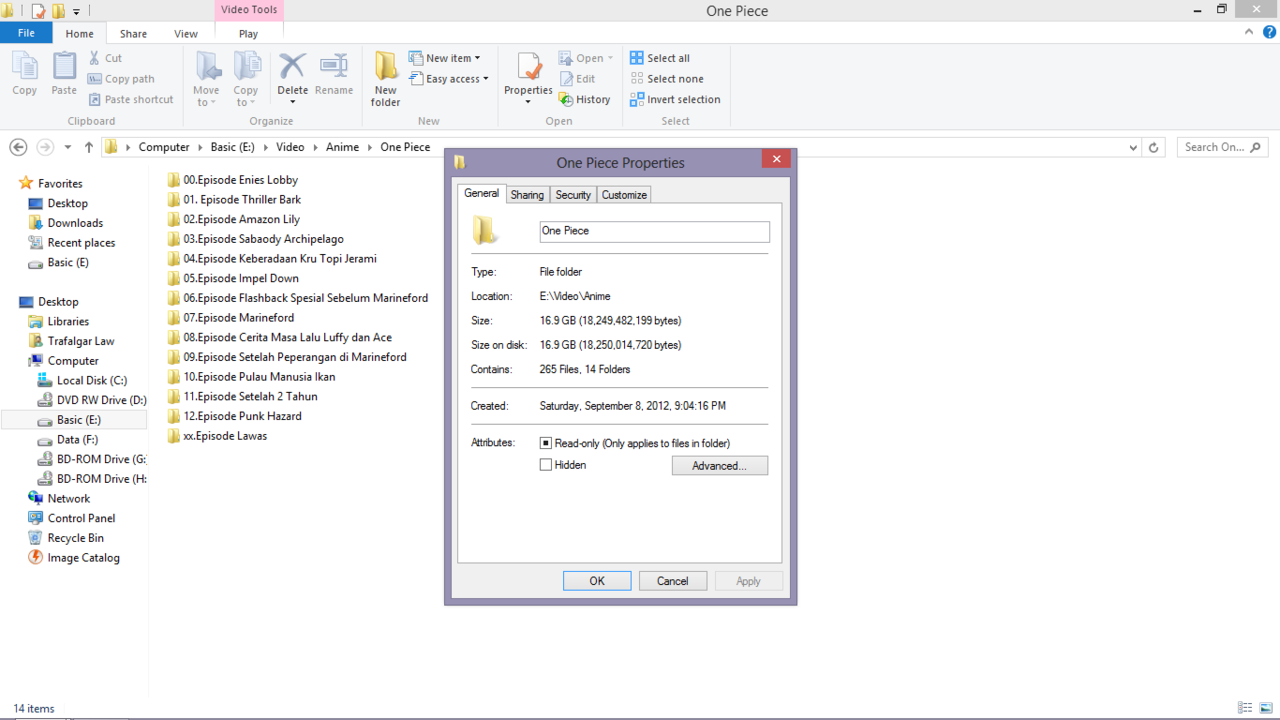Select Downloads in Favorites
Image resolution: width=1280 pixels, height=720 pixels.
pos(66,223)
